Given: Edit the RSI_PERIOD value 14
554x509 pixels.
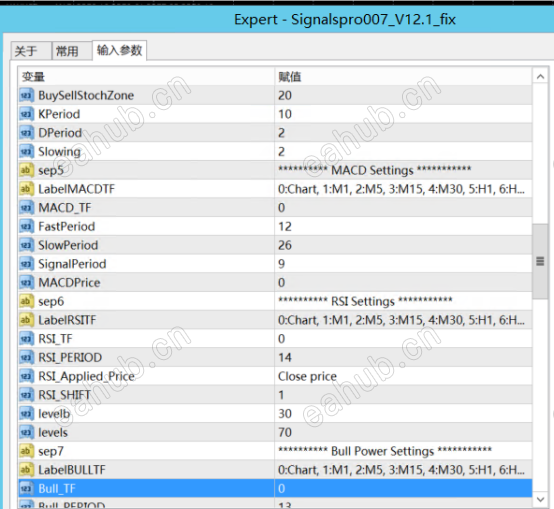Looking at the screenshot, I should pyautogui.click(x=403, y=357).
